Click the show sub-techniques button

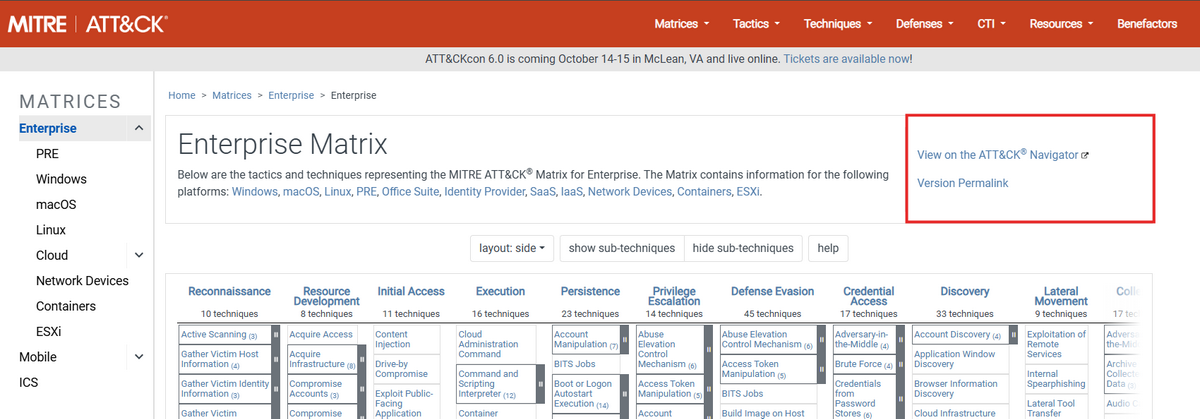coord(622,248)
